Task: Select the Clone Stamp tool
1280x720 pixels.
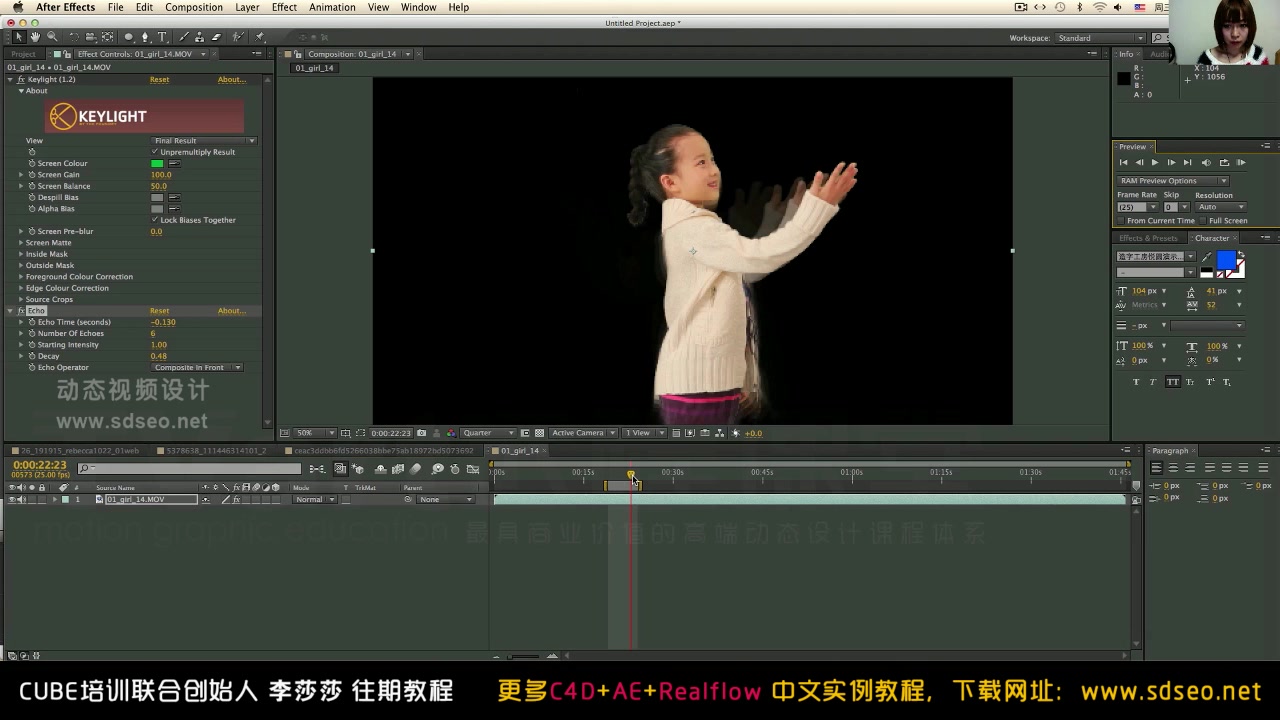Action: pos(200,37)
